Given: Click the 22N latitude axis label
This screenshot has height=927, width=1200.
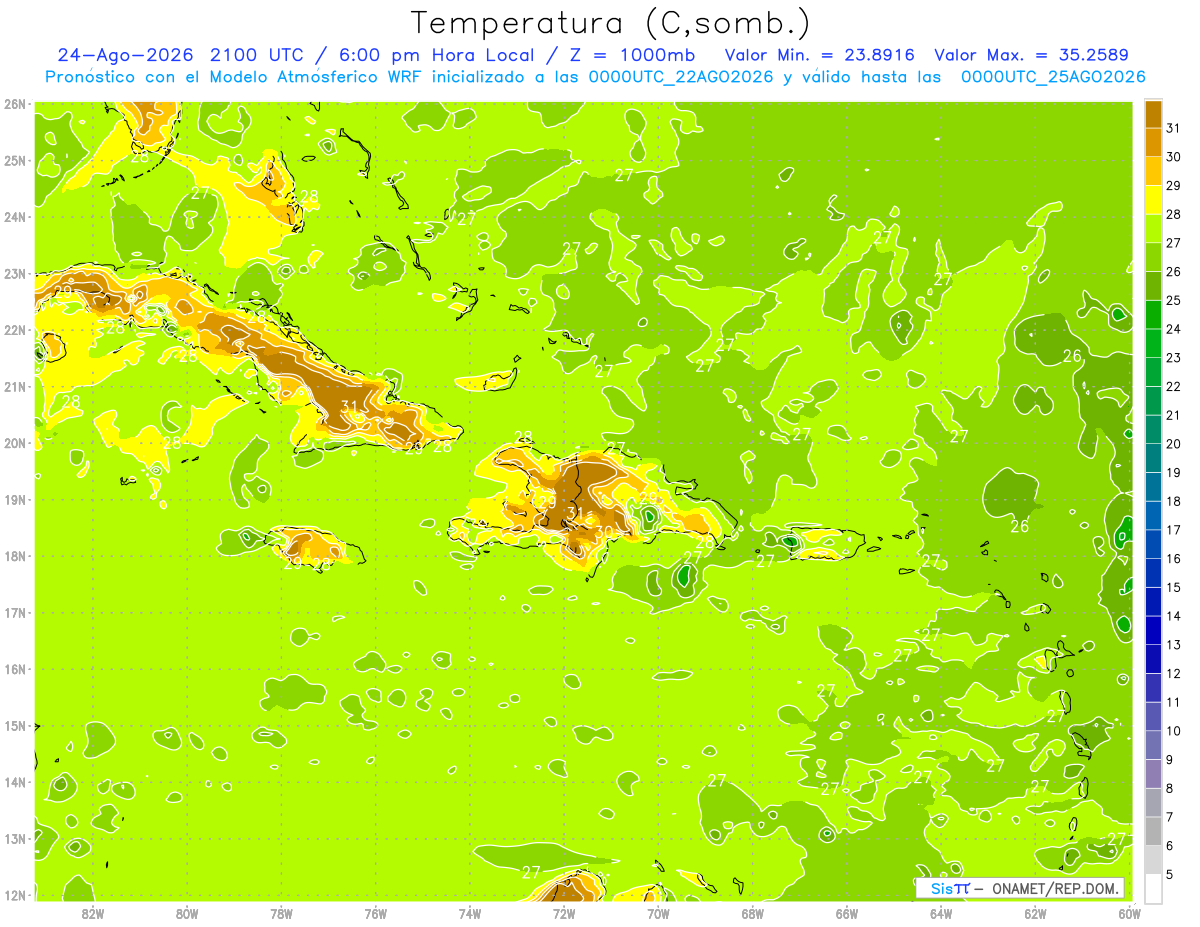Looking at the screenshot, I should click(14, 330).
